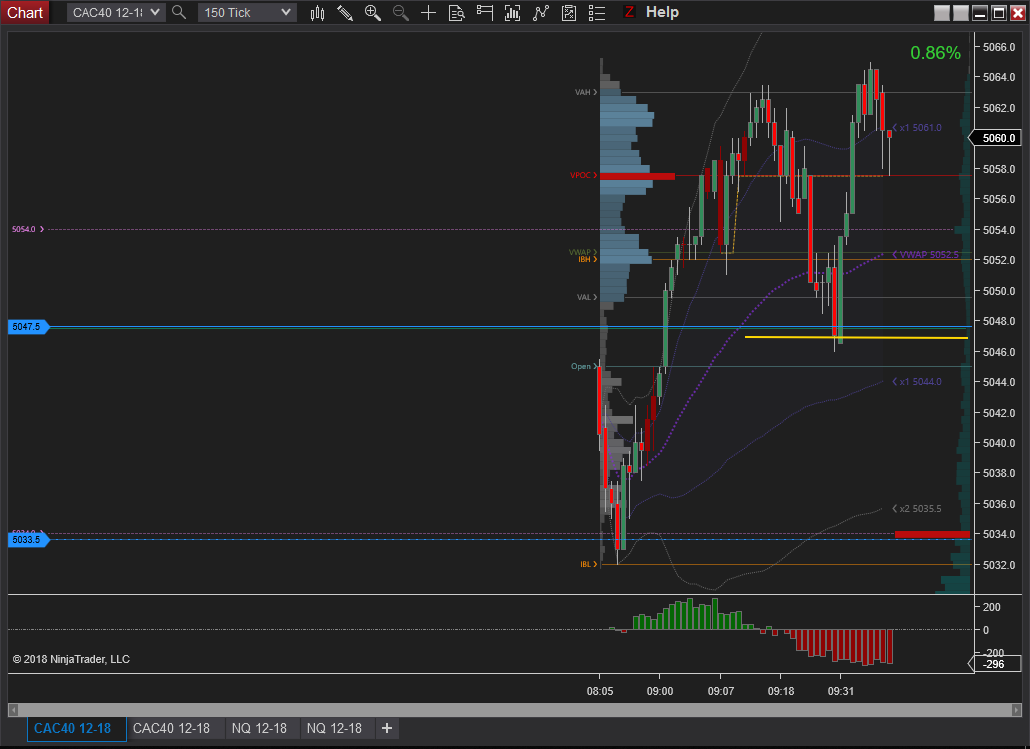Click the 09:00 time axis label
The height and width of the screenshot is (749, 1030).
[x=660, y=691]
